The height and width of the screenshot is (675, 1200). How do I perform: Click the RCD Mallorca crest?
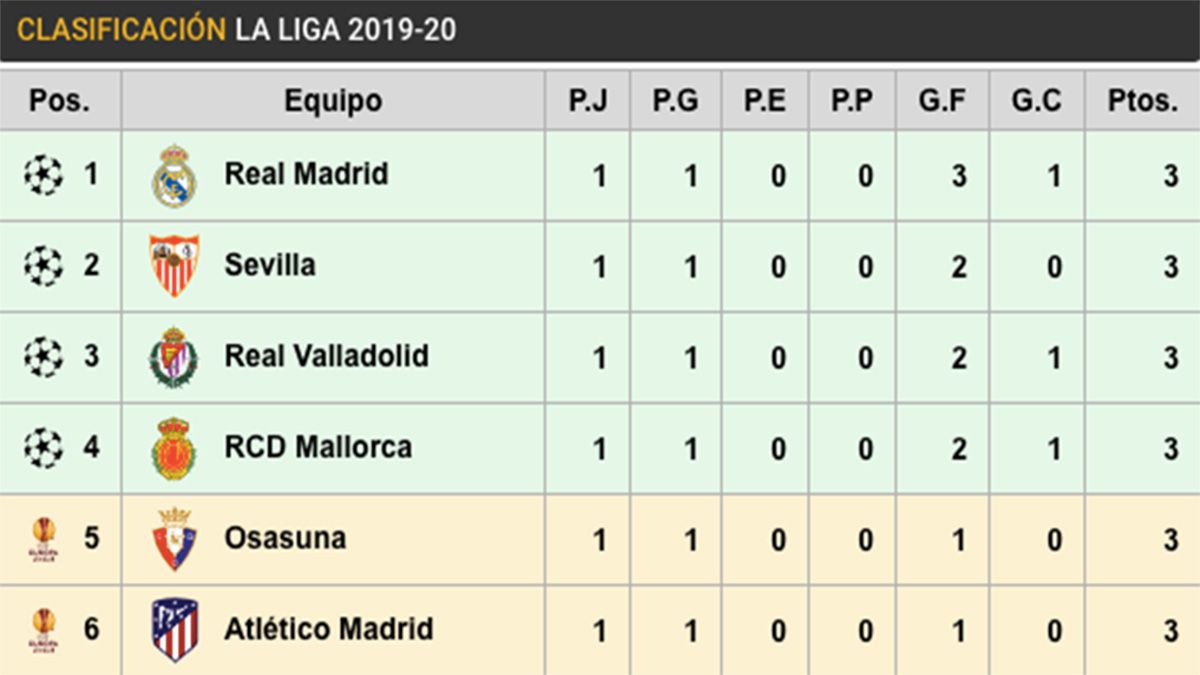tap(174, 448)
